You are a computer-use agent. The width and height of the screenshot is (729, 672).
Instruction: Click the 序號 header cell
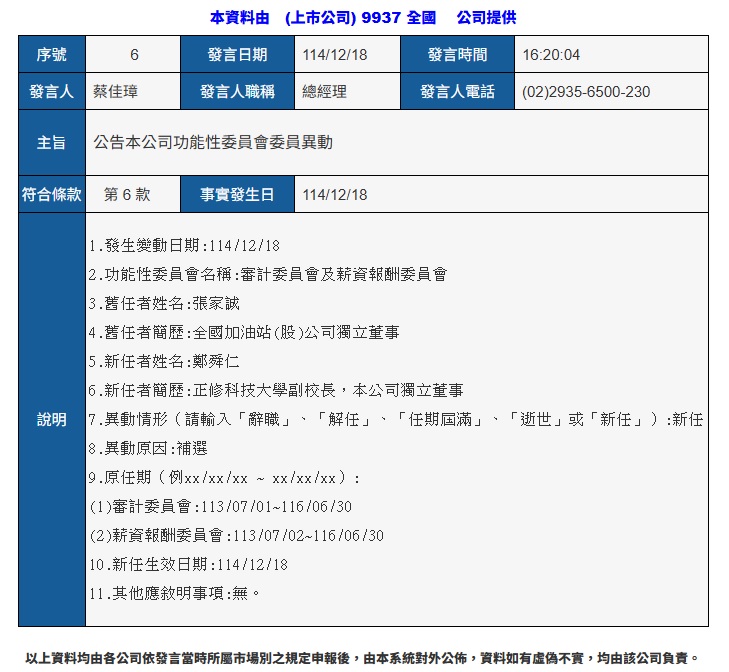pyautogui.click(x=52, y=55)
